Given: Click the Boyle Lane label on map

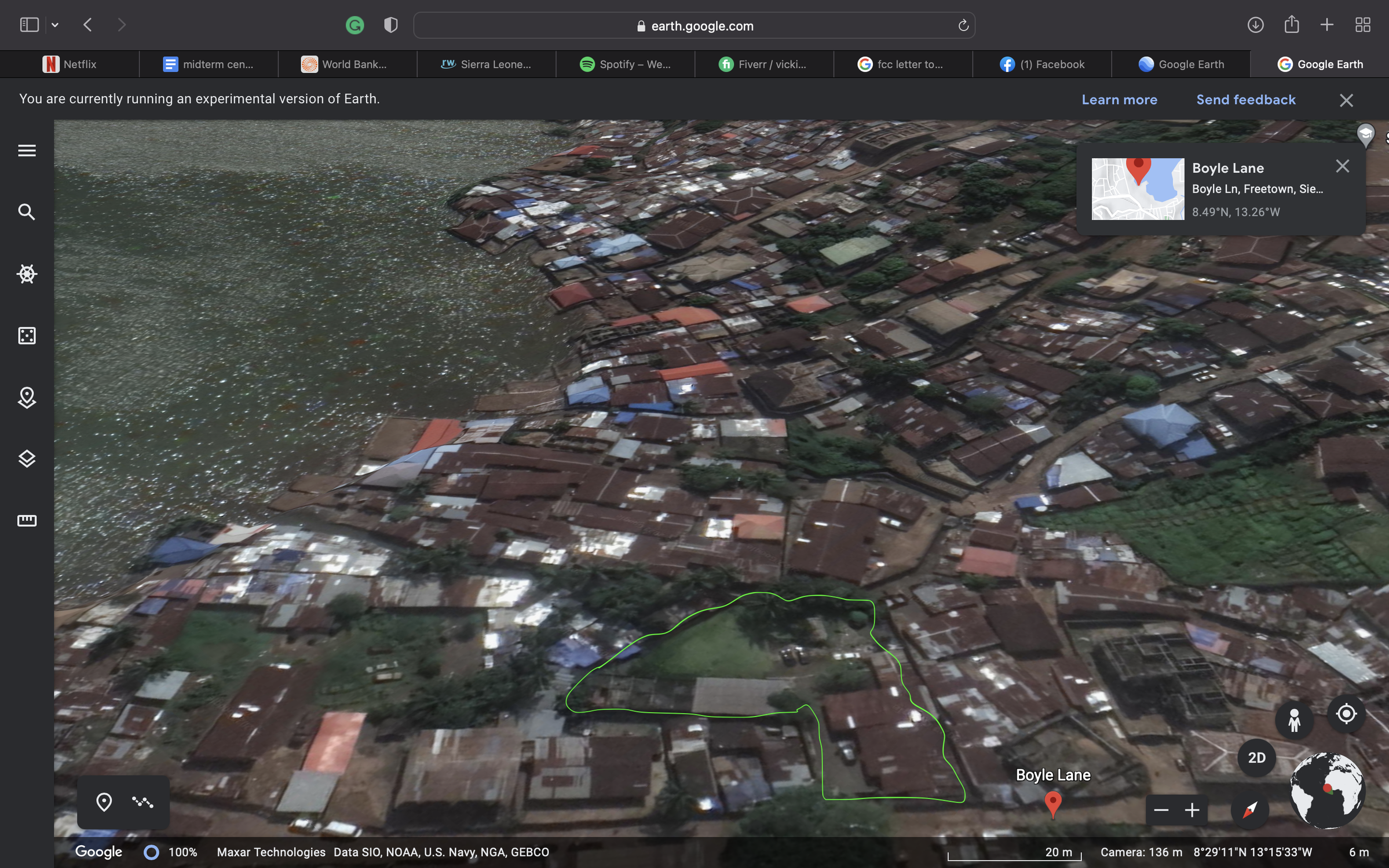Looking at the screenshot, I should (x=1052, y=775).
